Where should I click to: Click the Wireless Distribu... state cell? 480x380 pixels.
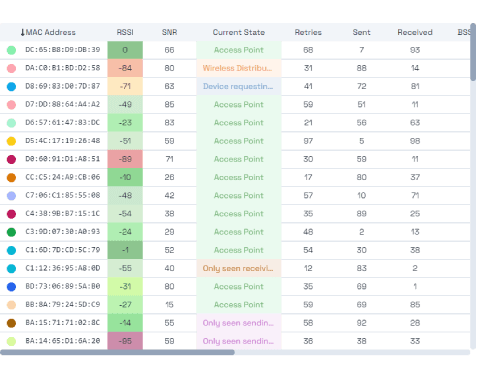(x=239, y=68)
